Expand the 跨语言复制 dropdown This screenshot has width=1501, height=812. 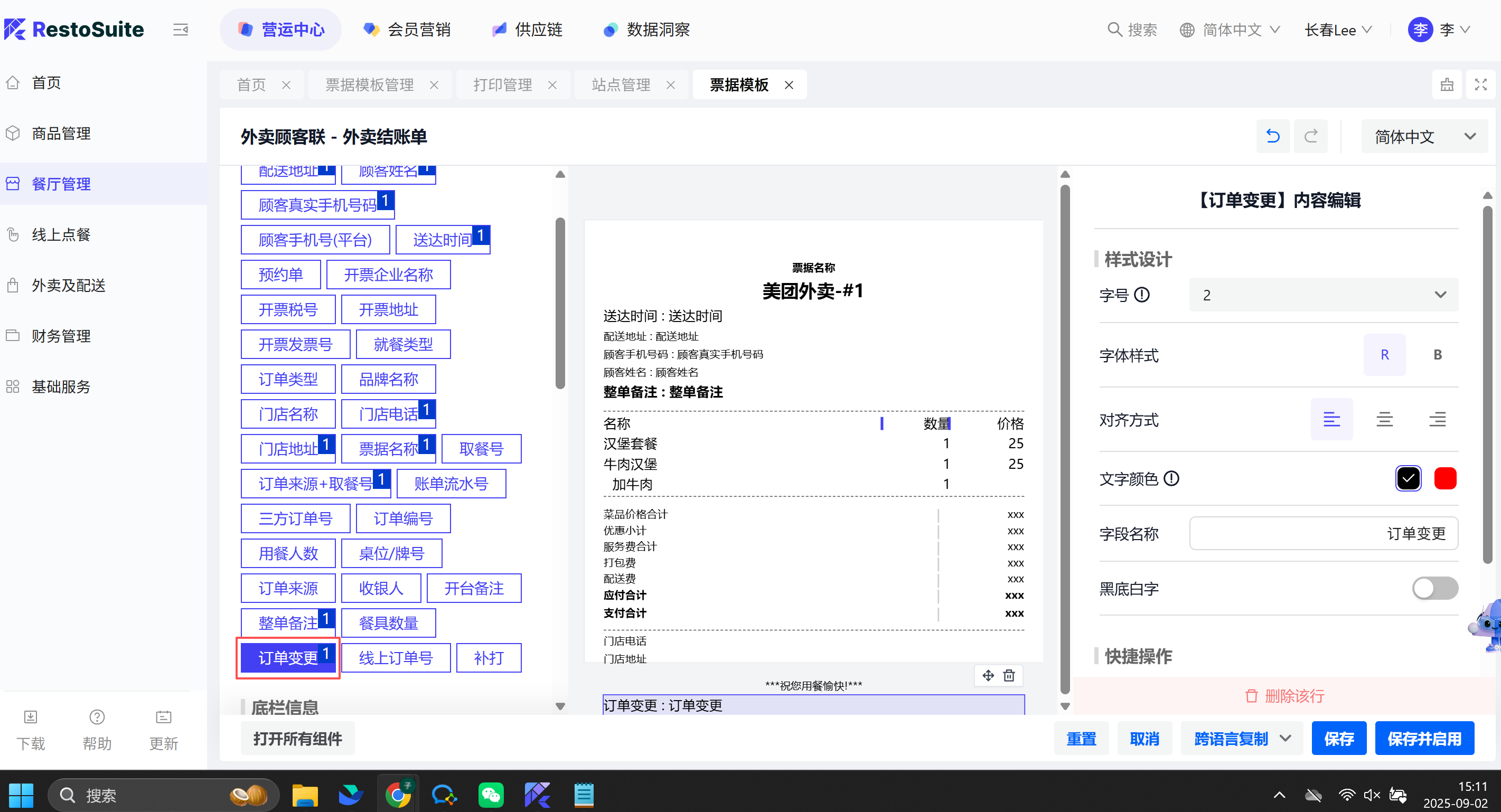(x=1286, y=738)
